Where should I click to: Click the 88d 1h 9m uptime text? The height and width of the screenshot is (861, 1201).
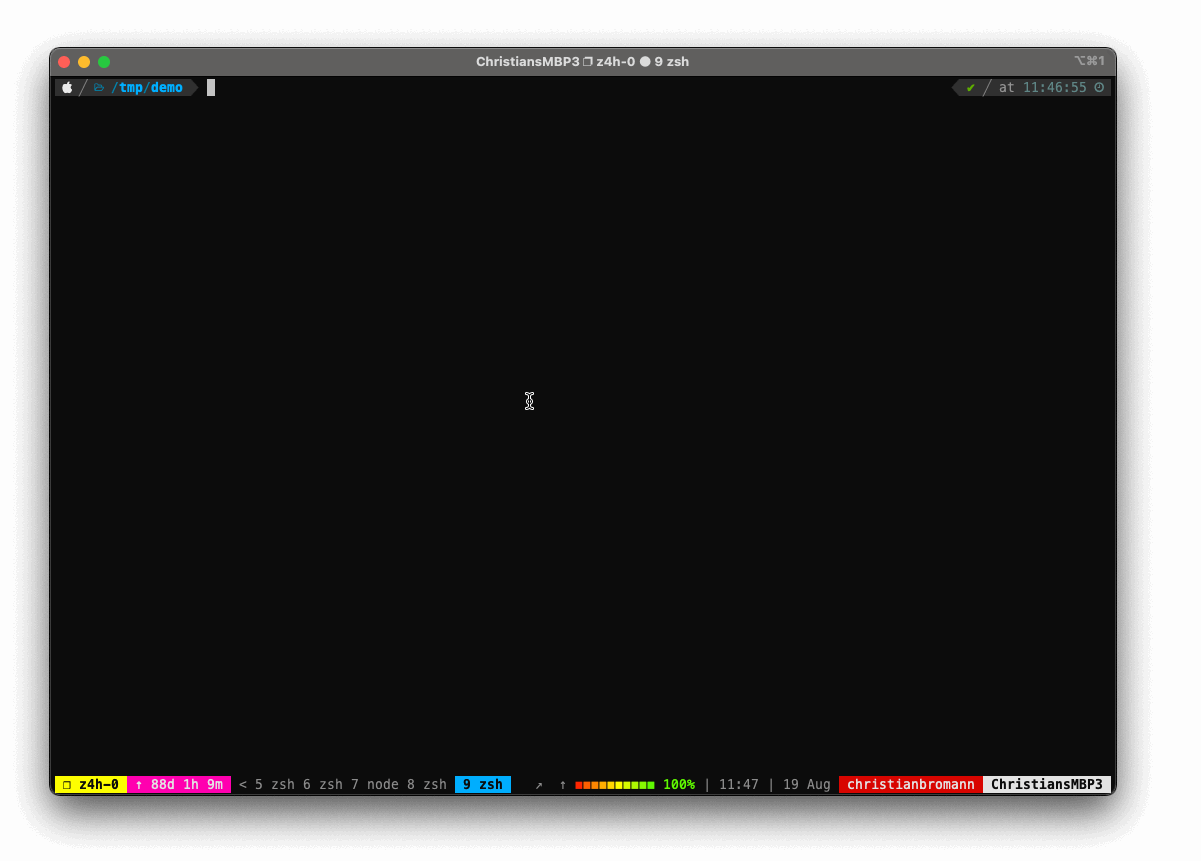click(x=187, y=785)
